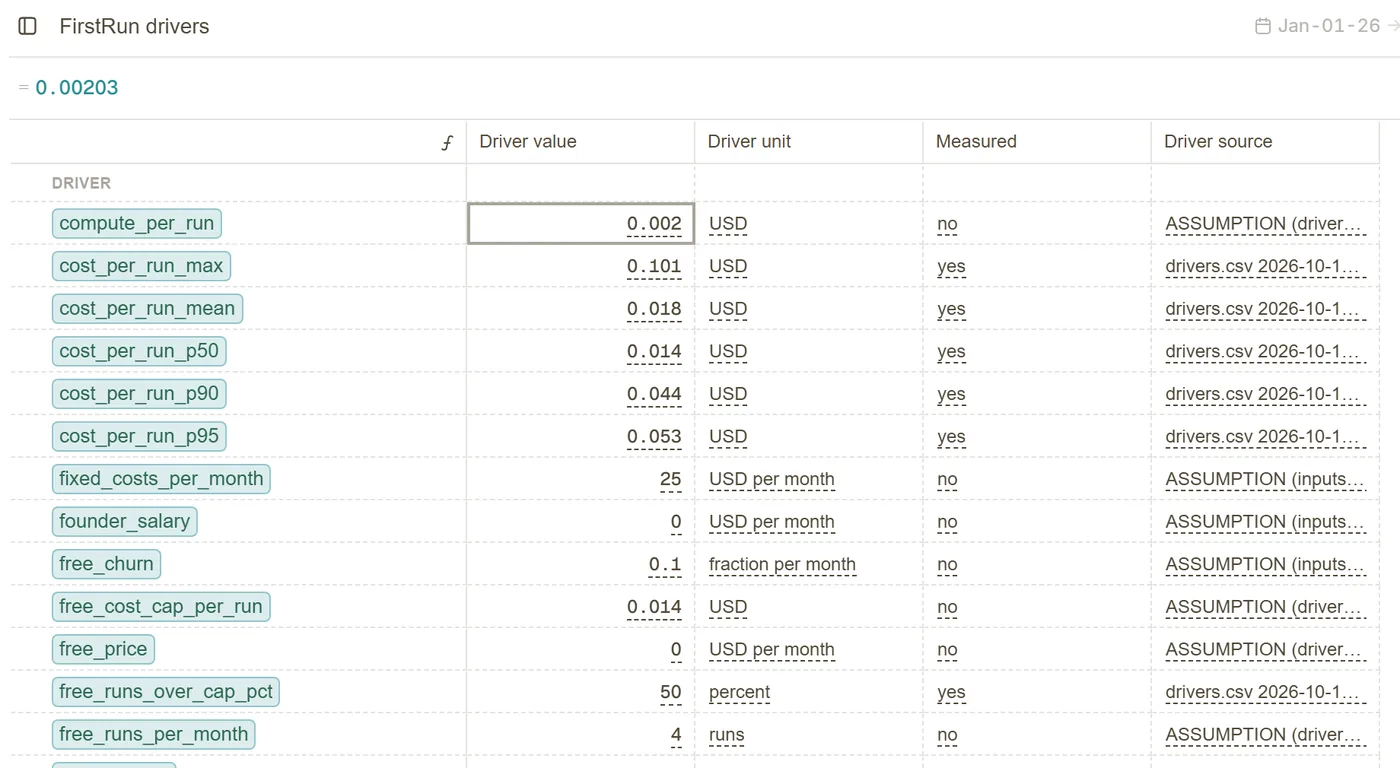The height and width of the screenshot is (768, 1400).
Task: Choose the cost_per_run_p90 driver tag
Action: click(139, 393)
